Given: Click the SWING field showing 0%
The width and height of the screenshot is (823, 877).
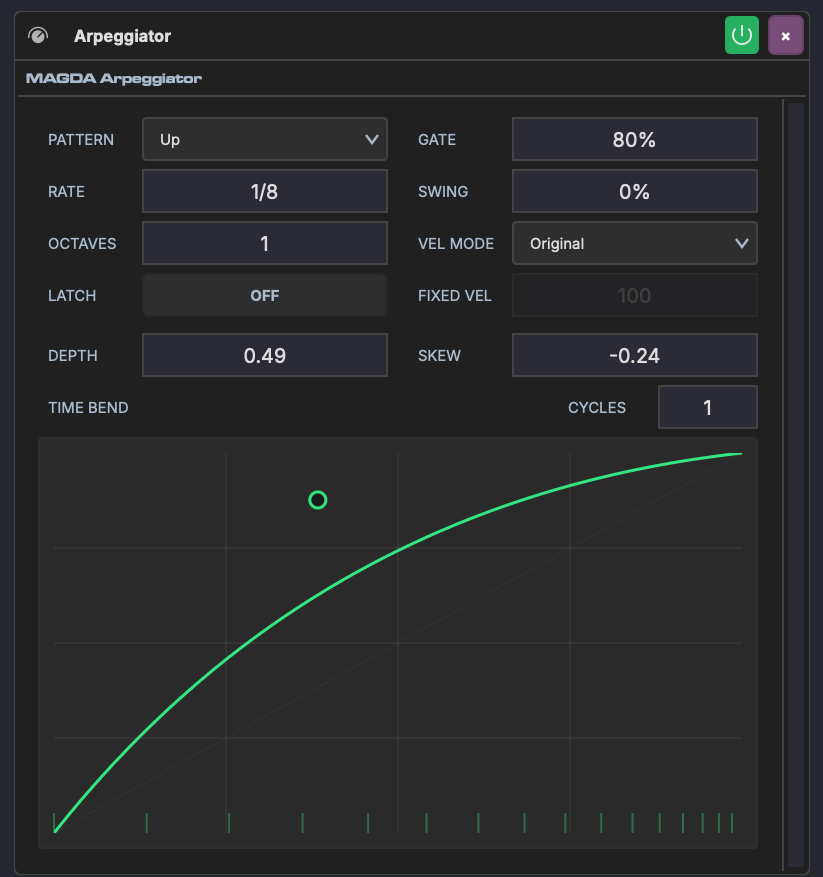Looking at the screenshot, I should click(x=634, y=191).
